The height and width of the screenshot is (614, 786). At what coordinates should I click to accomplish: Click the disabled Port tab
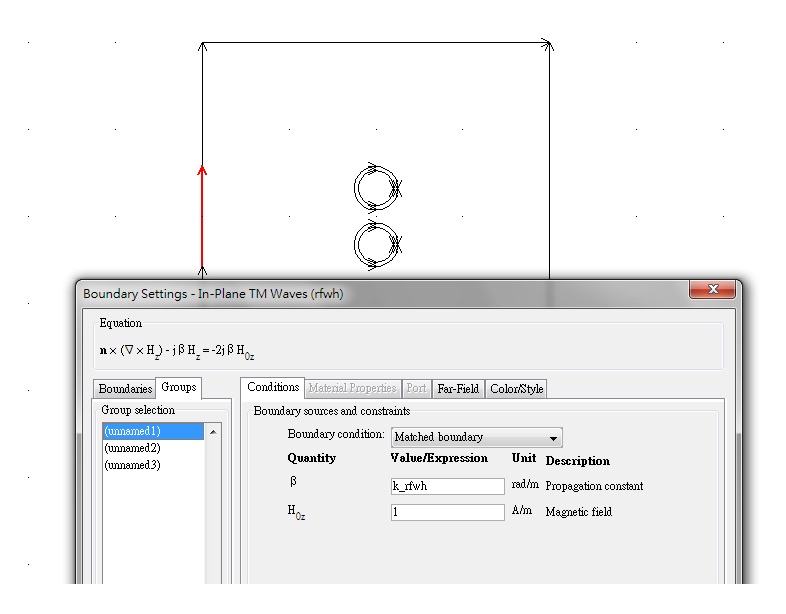click(416, 388)
